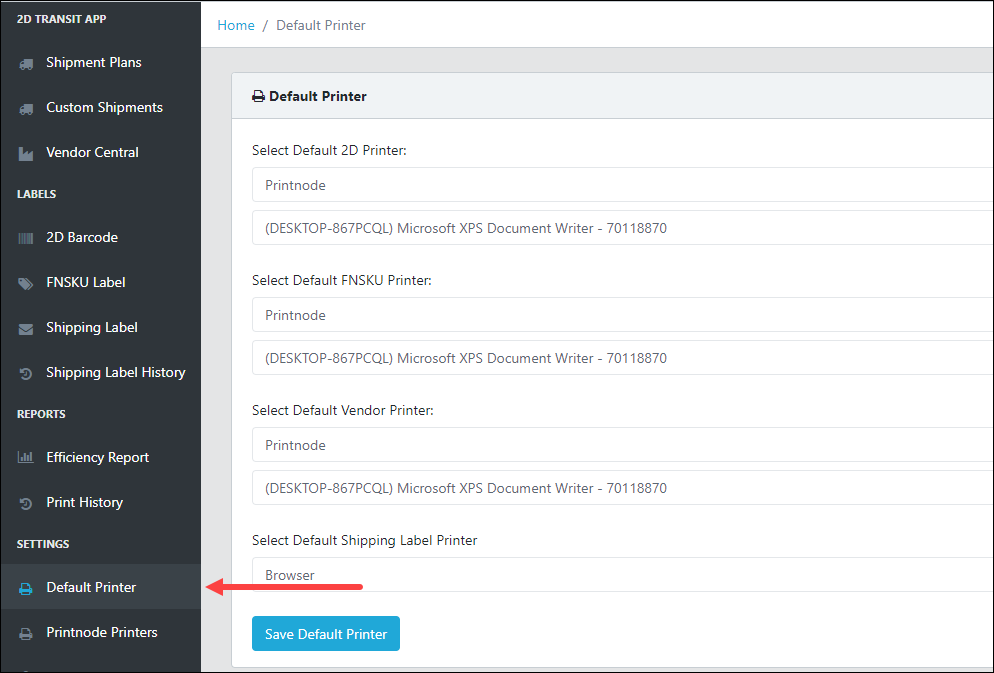Viewport: 994px width, 673px height.
Task: Open the Default Printer settings menu item
Action: point(101,587)
